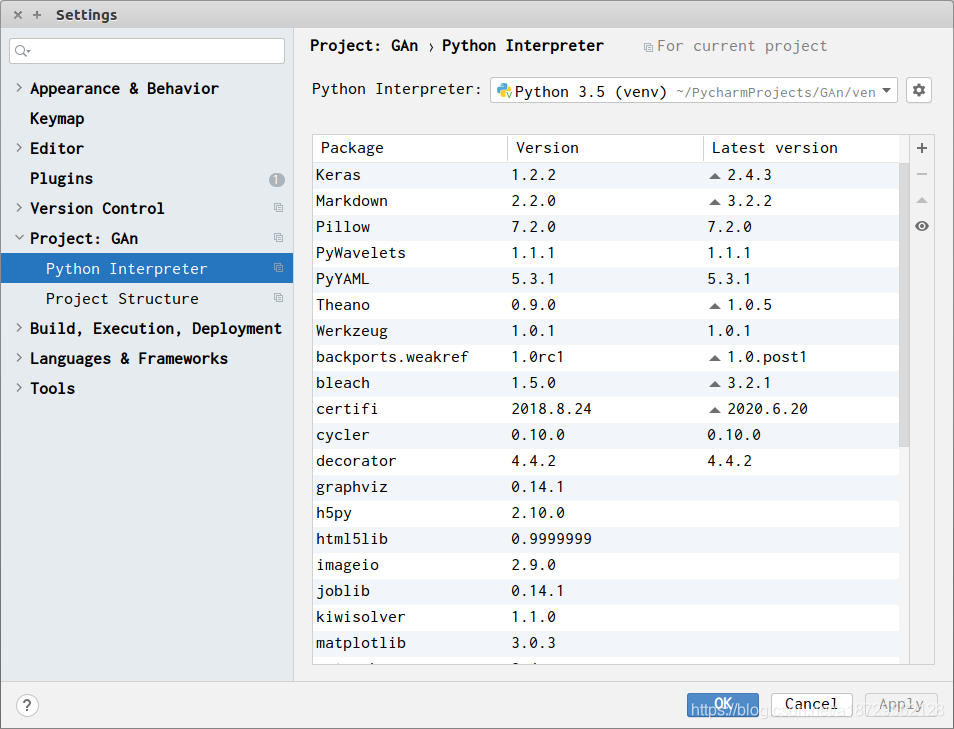
Task: Click the upgrade package arrow icon
Action: point(922,200)
